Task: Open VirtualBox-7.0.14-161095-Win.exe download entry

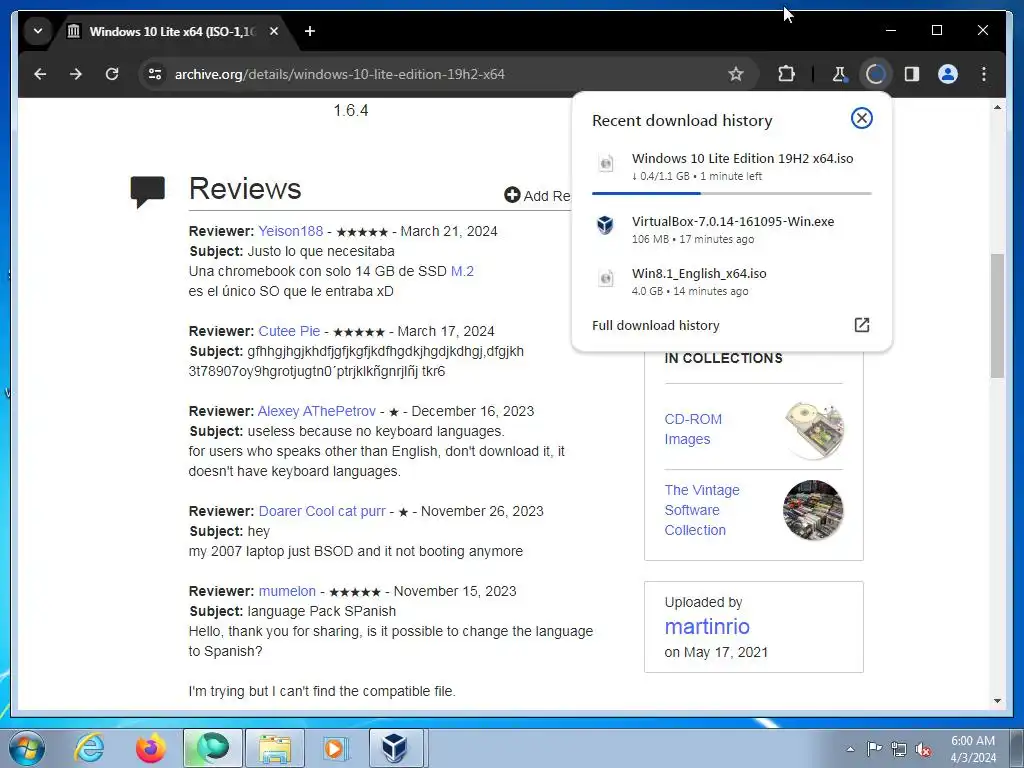Action: pyautogui.click(x=731, y=229)
